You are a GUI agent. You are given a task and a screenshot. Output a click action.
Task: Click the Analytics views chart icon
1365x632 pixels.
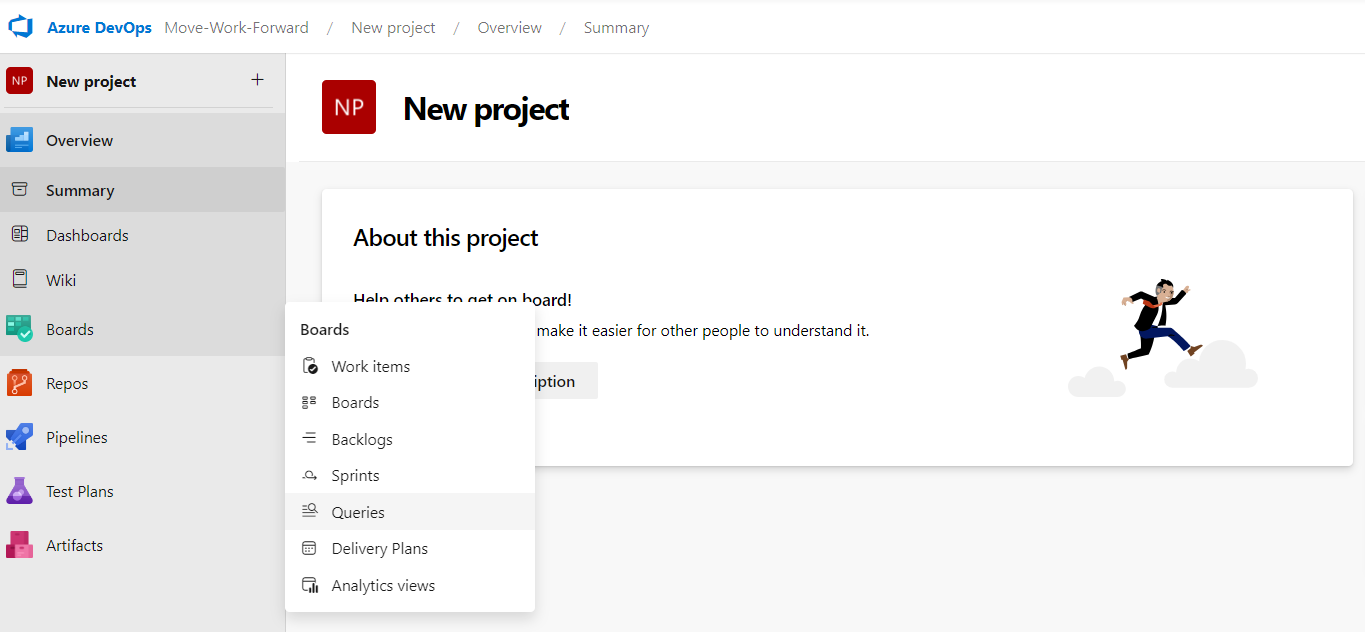[x=310, y=585]
